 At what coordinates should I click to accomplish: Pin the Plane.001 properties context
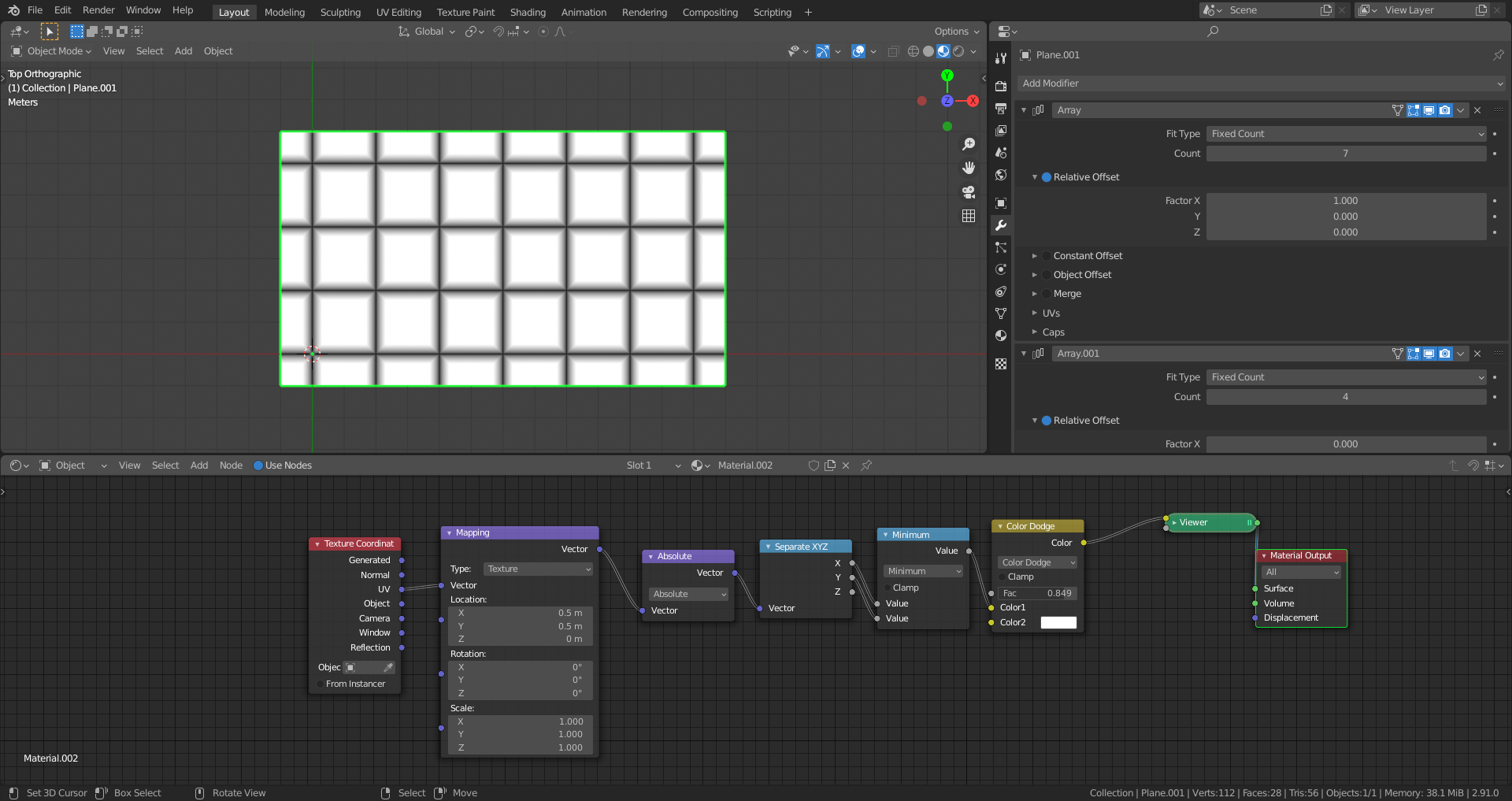(x=1498, y=55)
